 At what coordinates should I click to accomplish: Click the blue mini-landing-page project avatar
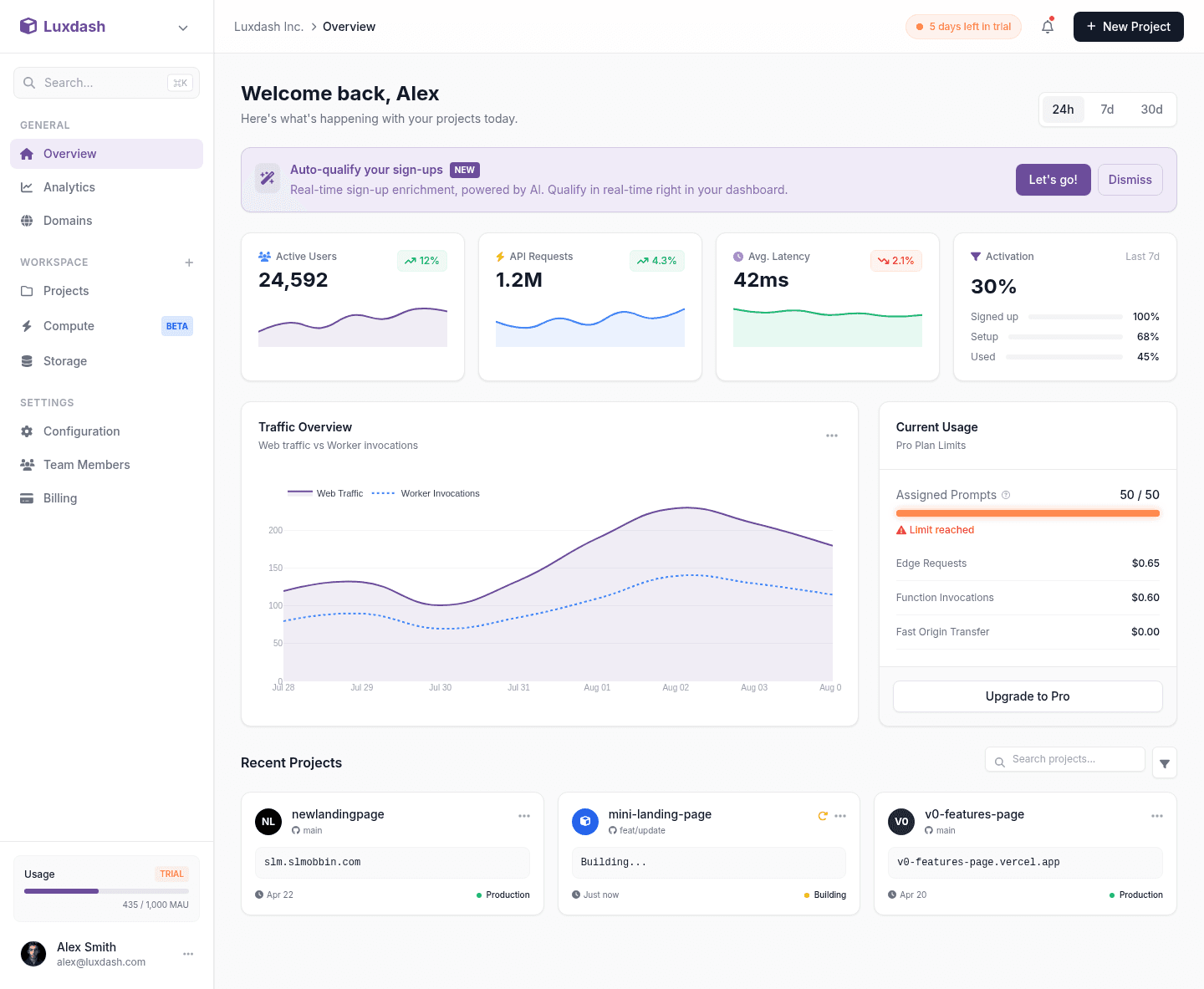point(585,822)
